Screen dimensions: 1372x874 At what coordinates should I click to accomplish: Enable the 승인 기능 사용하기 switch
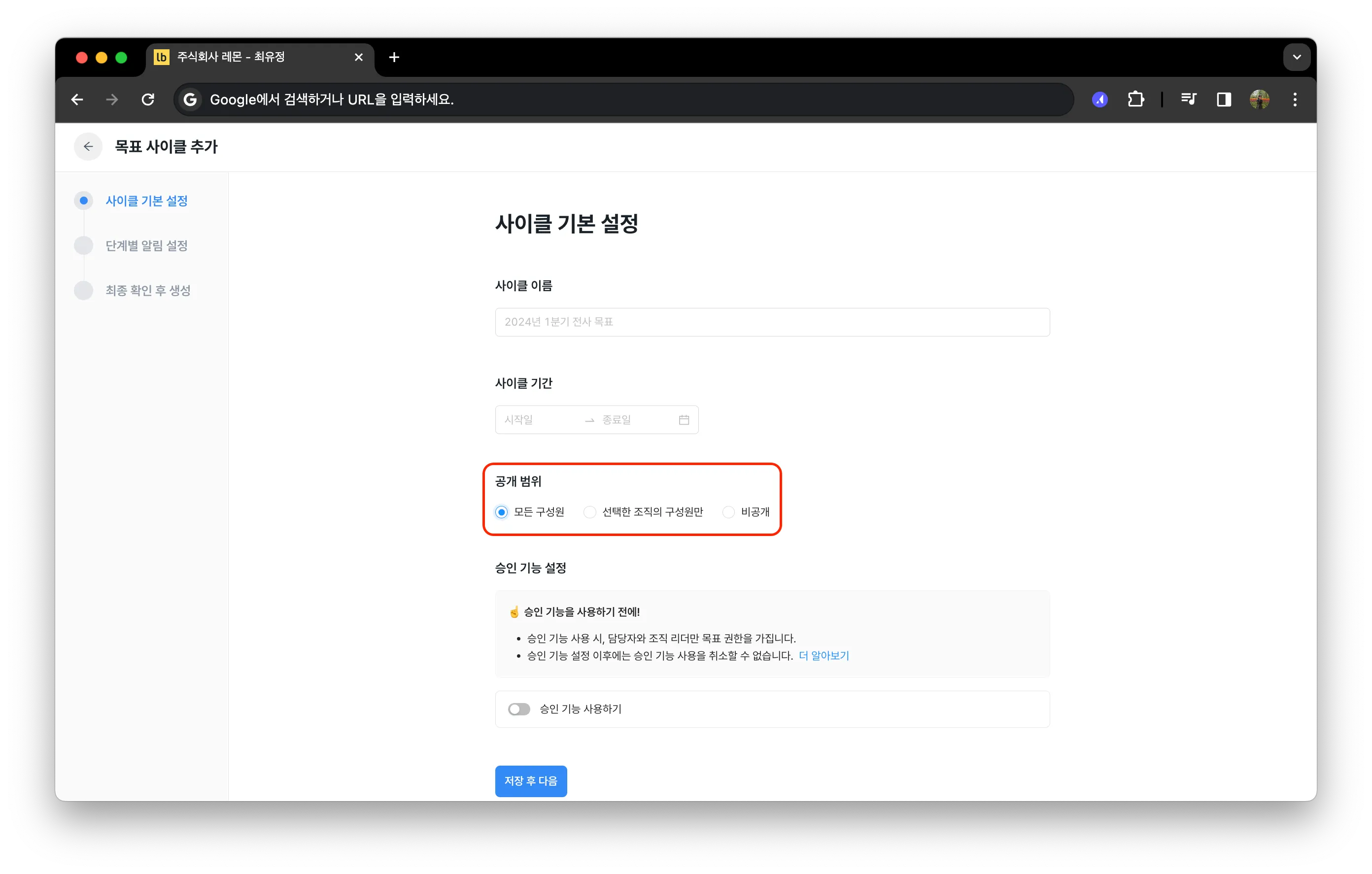point(519,709)
